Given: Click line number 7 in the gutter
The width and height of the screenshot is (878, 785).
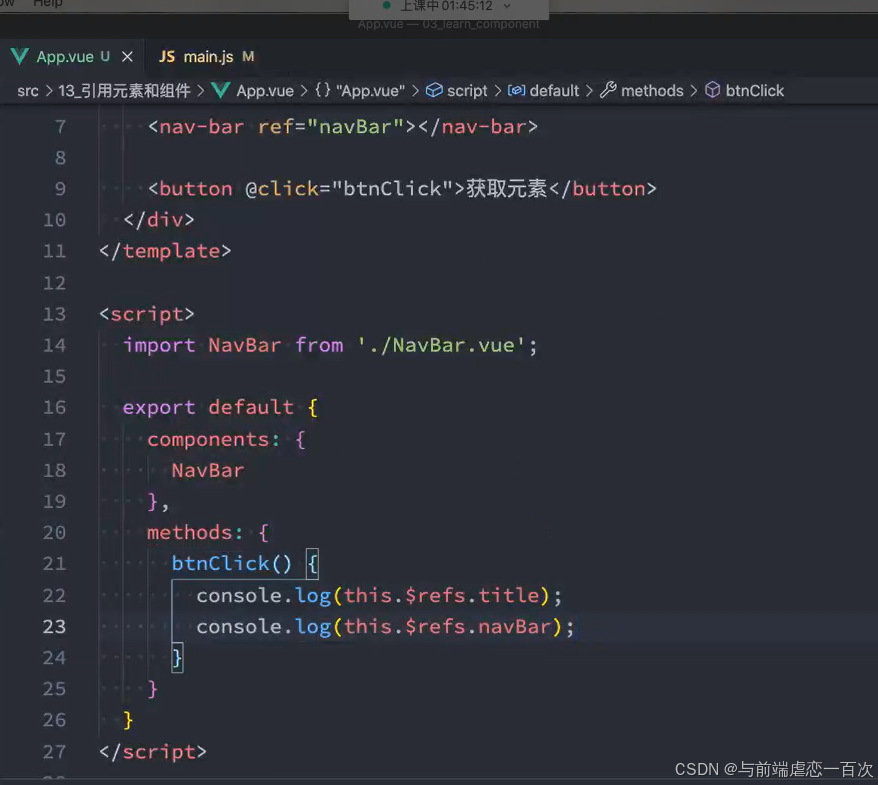Looking at the screenshot, I should [x=60, y=127].
